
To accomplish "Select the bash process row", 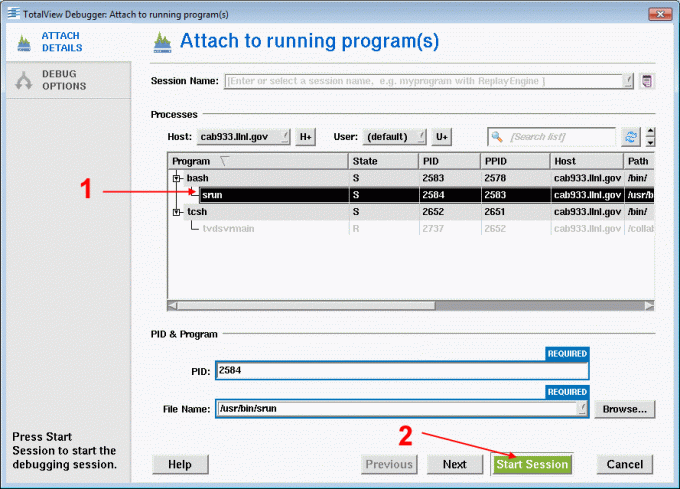I will click(x=411, y=178).
